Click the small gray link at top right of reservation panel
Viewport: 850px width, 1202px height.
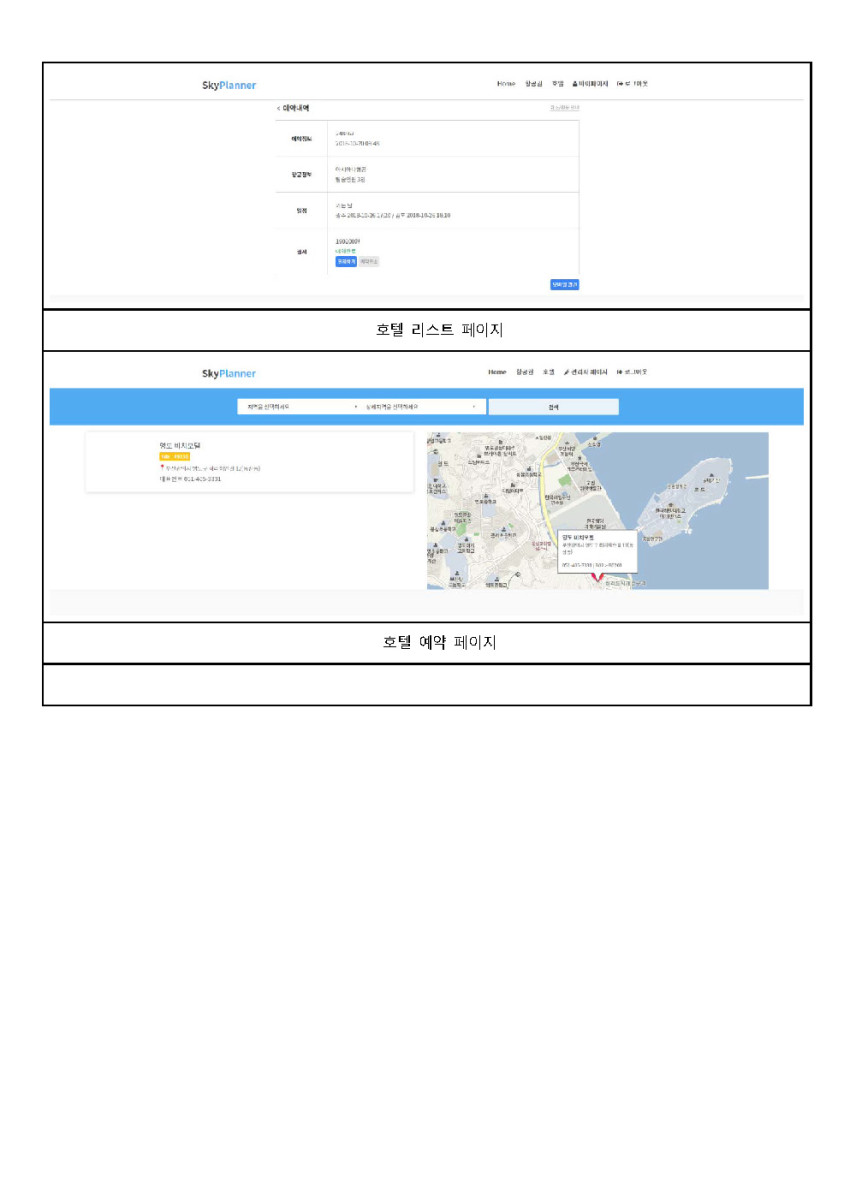click(564, 107)
